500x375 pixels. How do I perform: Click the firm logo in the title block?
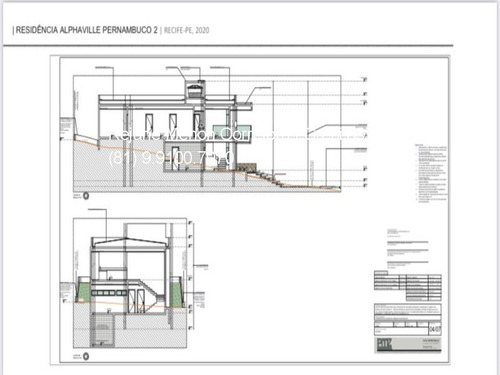pyautogui.click(x=384, y=344)
